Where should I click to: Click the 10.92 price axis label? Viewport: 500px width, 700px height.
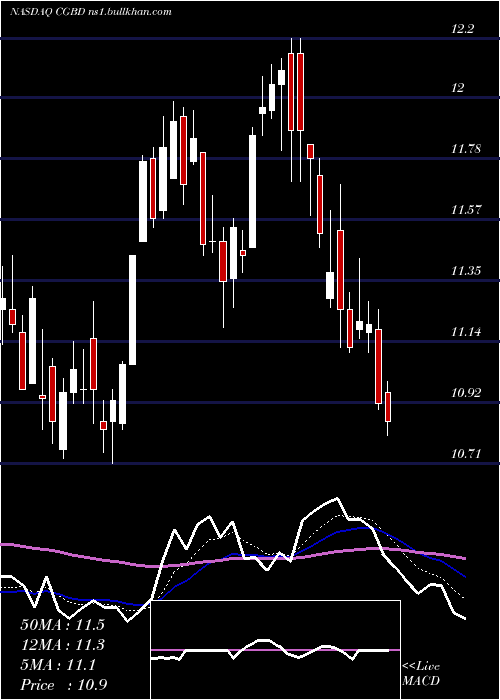click(466, 393)
